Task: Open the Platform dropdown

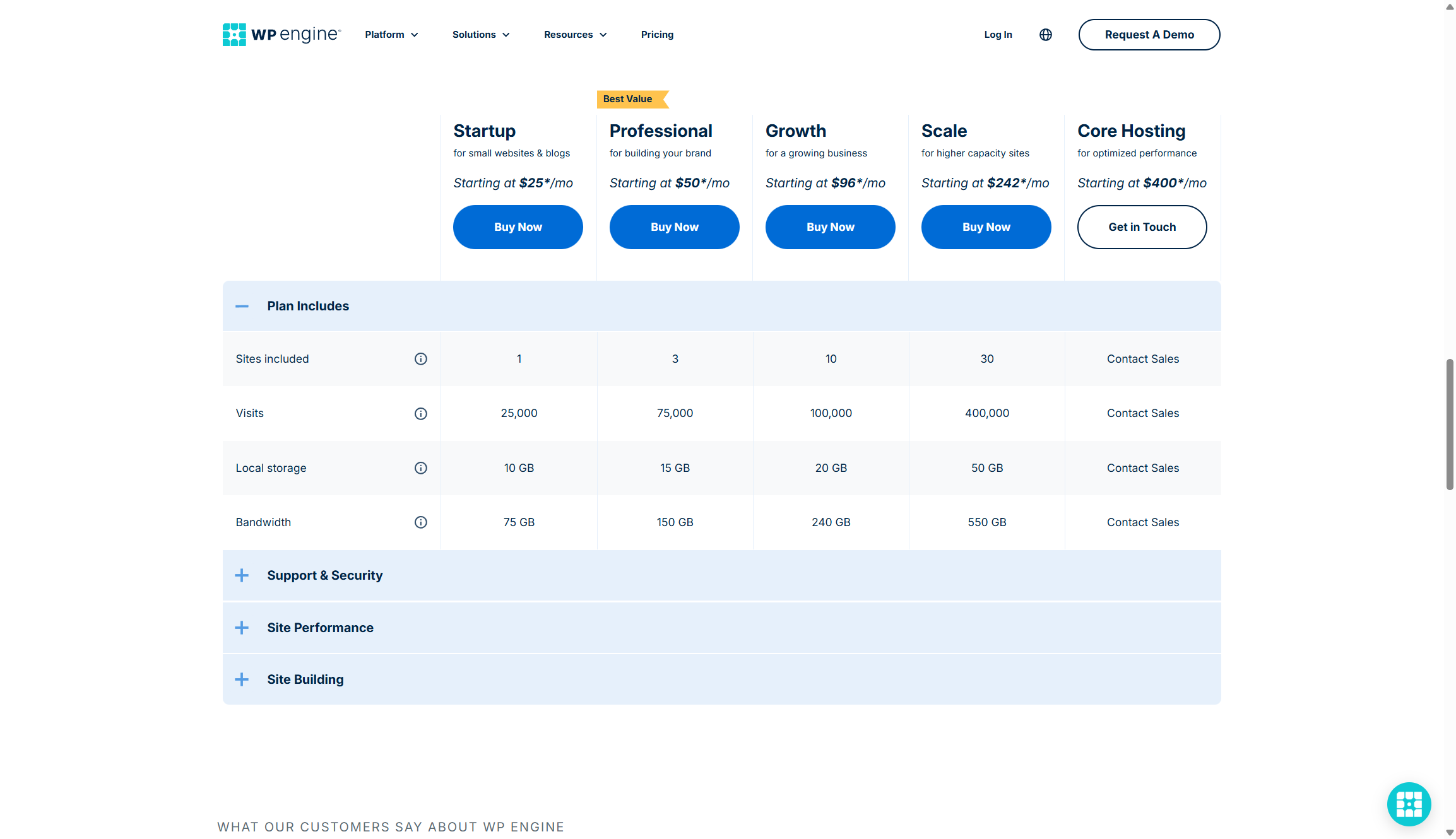Action: click(391, 35)
